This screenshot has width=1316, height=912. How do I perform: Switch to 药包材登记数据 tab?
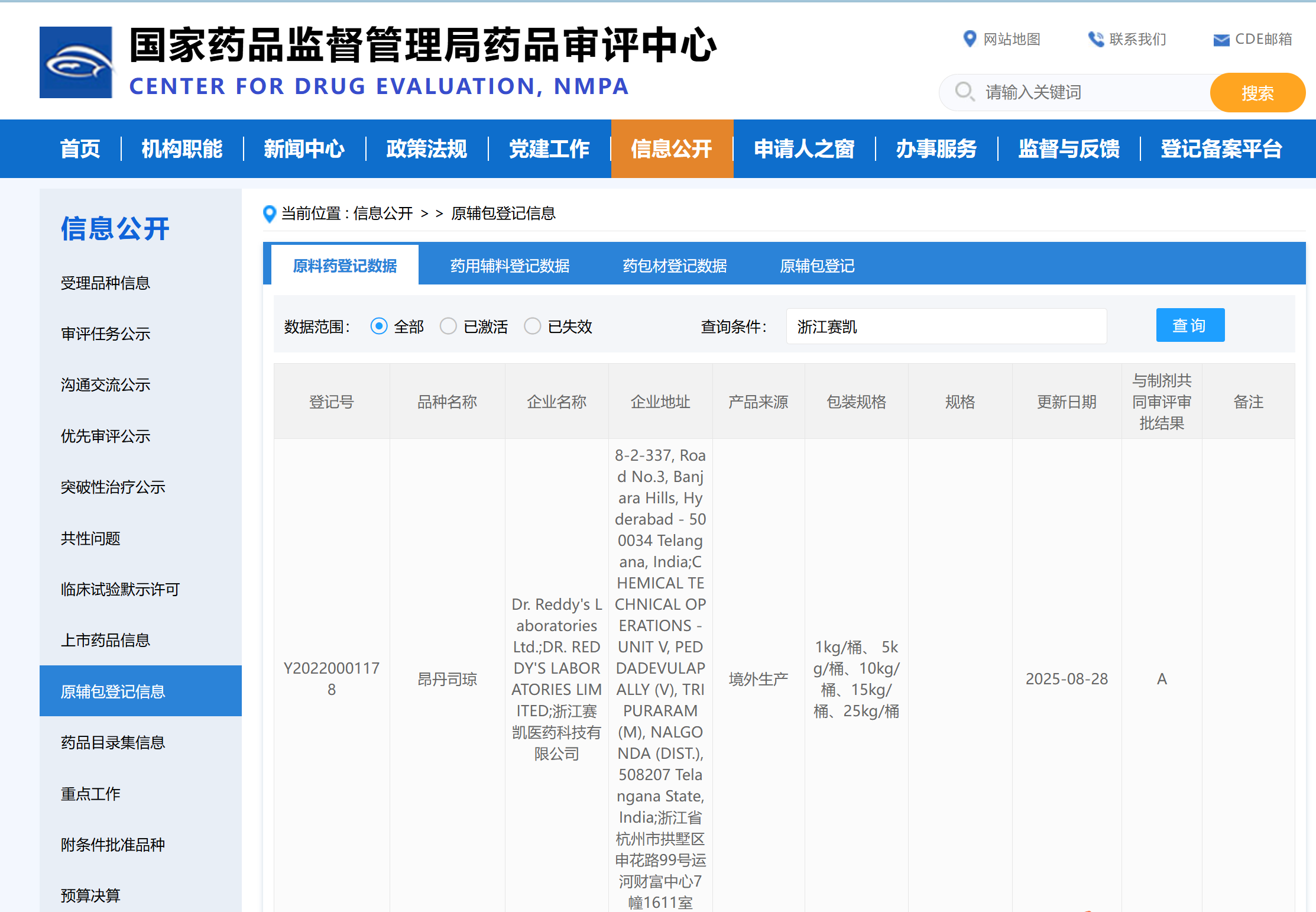pos(675,266)
